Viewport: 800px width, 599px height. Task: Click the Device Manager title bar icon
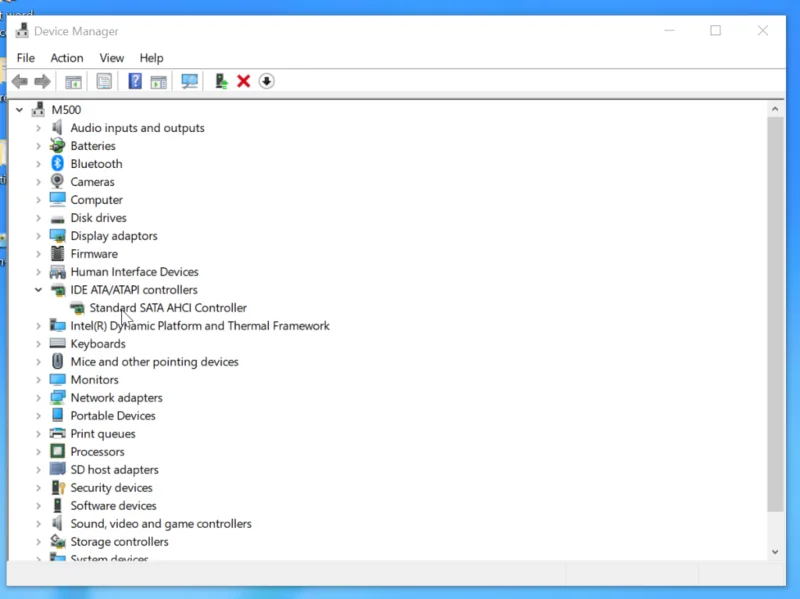[x=22, y=31]
